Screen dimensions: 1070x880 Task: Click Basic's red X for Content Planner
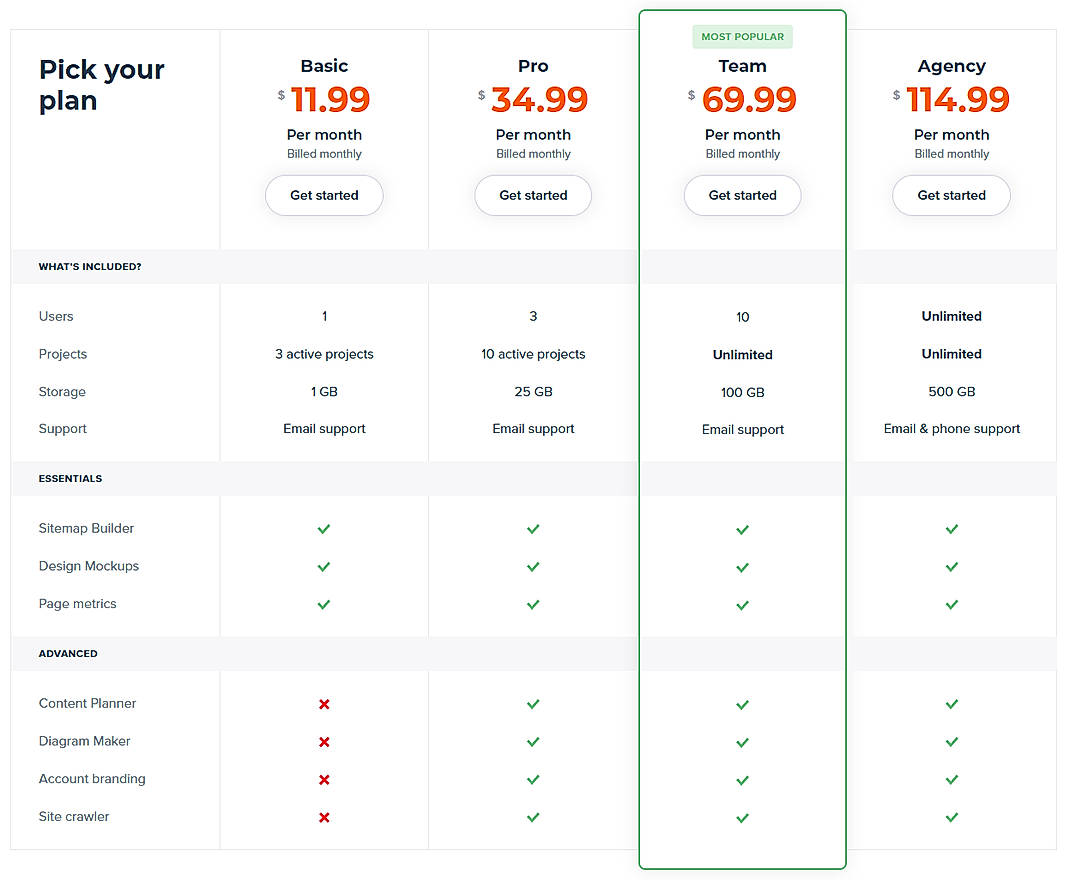tap(324, 704)
